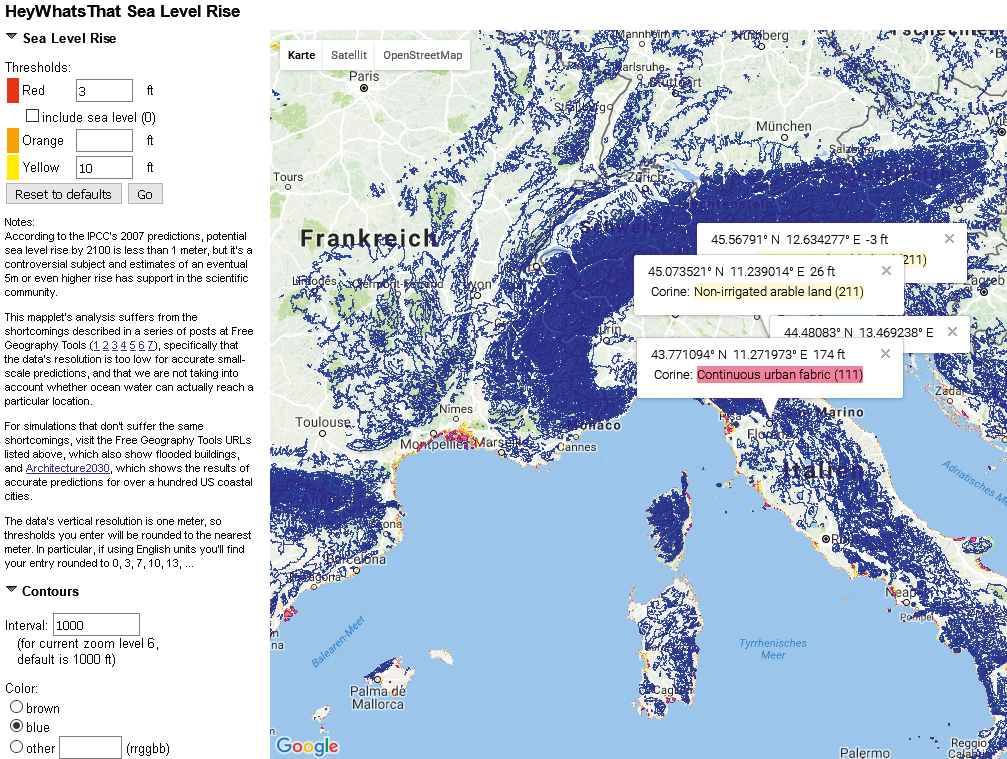Click the red threshold color swatch
The width and height of the screenshot is (1007, 759).
pyautogui.click(x=13, y=91)
